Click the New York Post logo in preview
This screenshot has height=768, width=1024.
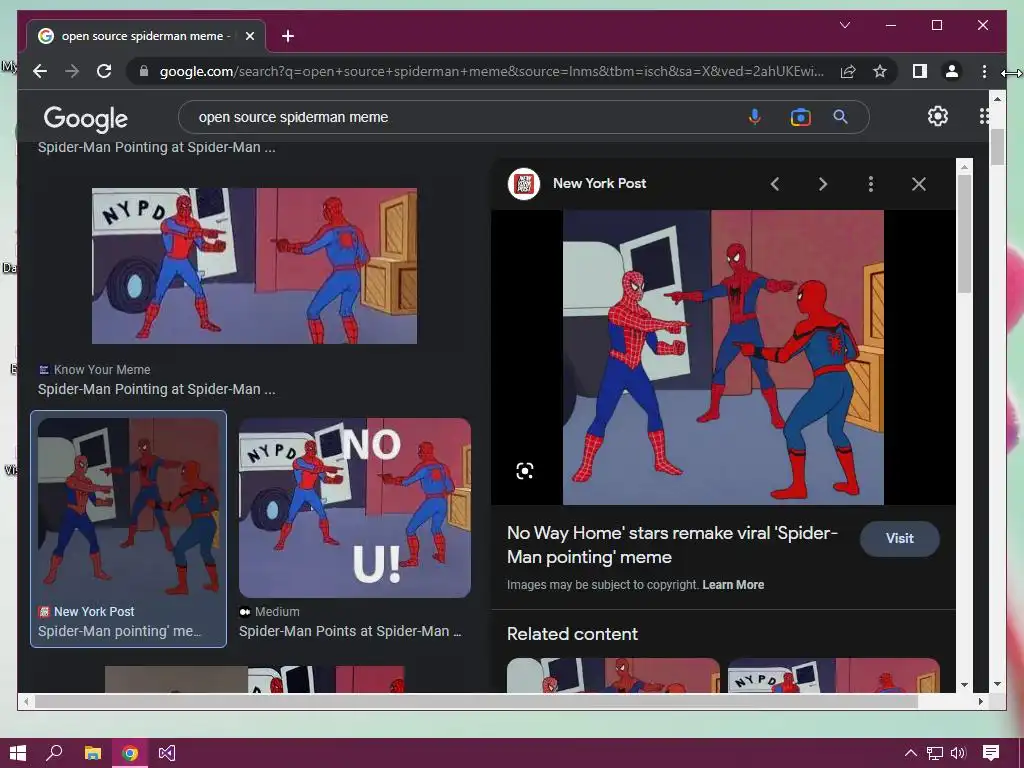click(524, 184)
